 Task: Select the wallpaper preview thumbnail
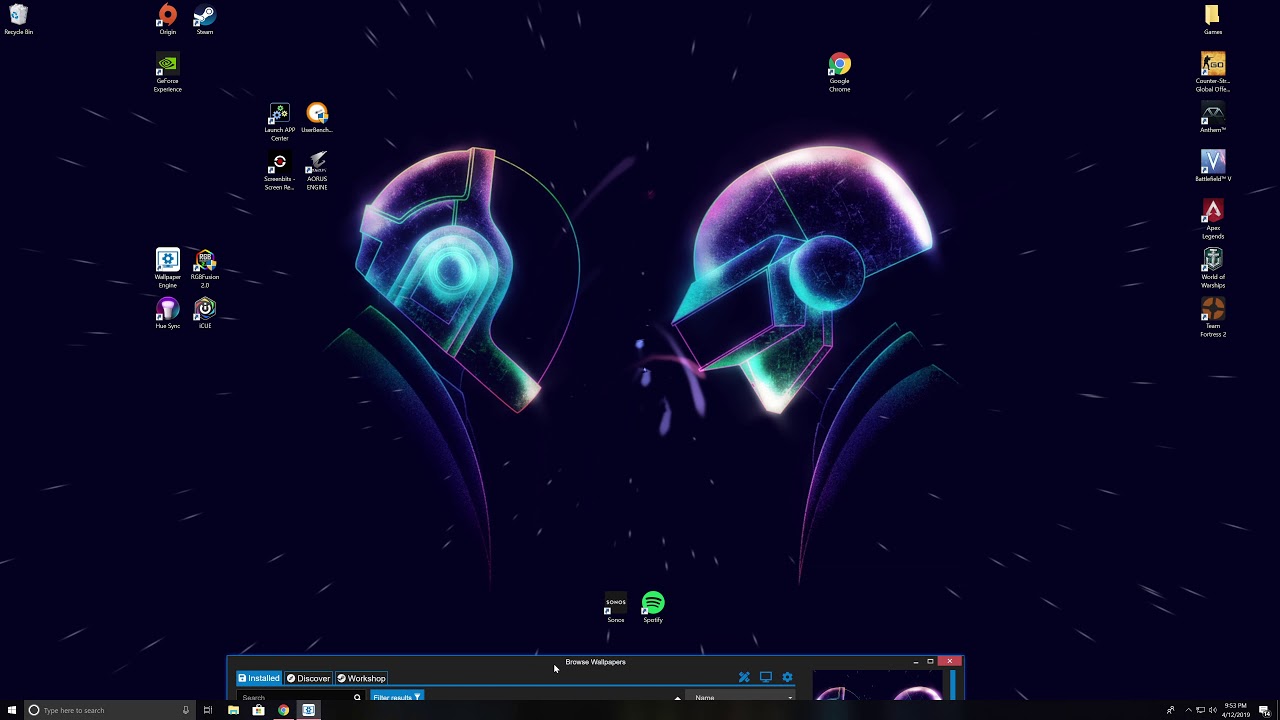878,686
